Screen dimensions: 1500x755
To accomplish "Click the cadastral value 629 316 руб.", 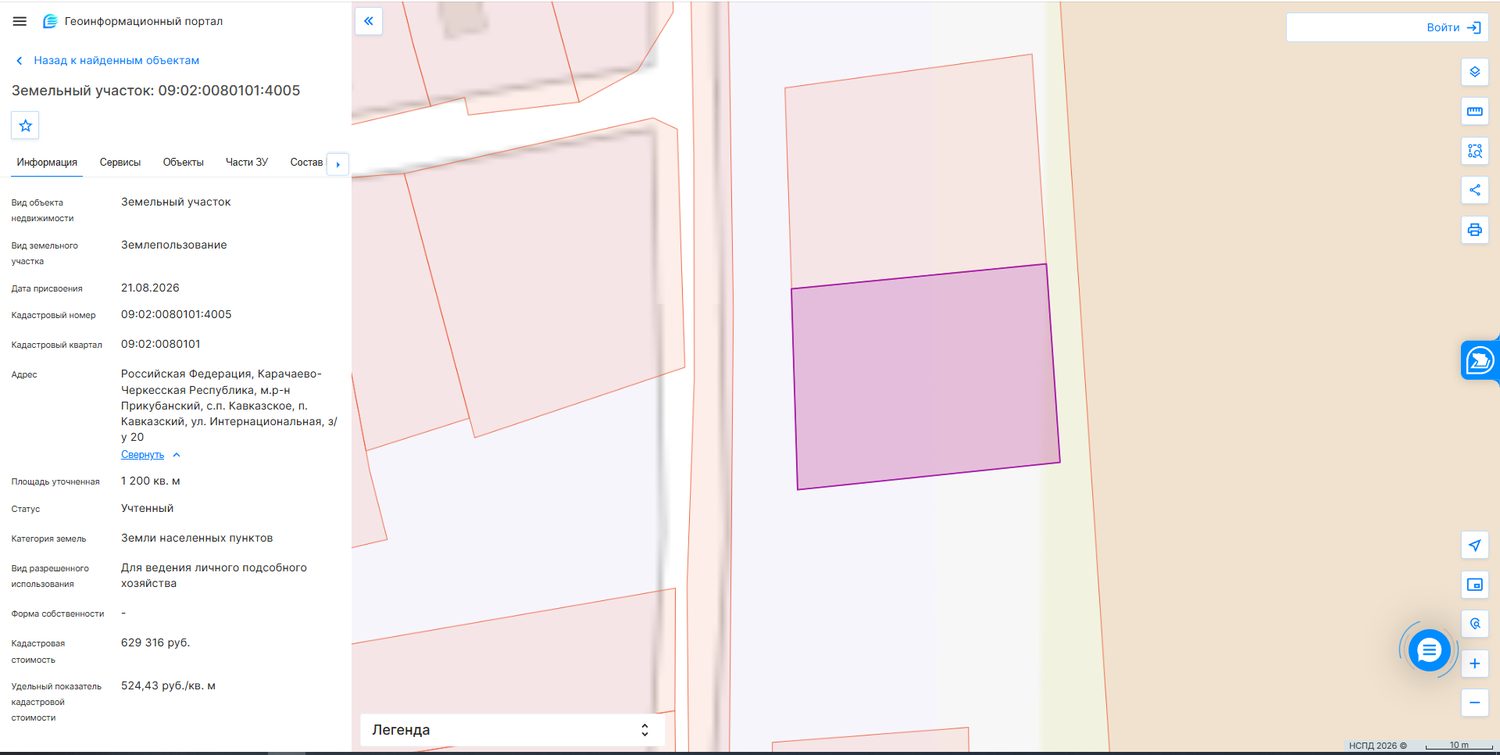I will pyautogui.click(x=155, y=642).
